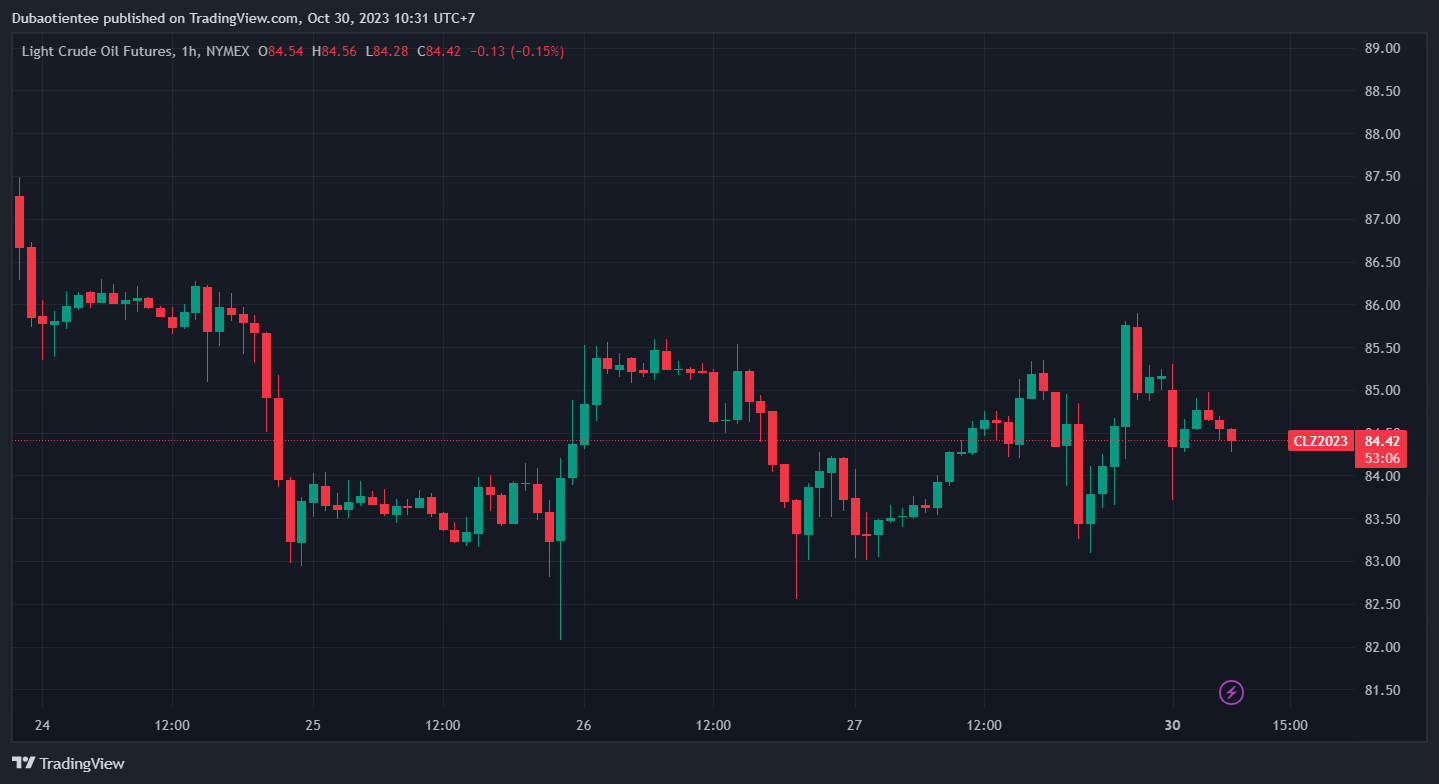Click the 81.50 label on the price axis
This screenshot has height=784, width=1439.
pos(1381,690)
